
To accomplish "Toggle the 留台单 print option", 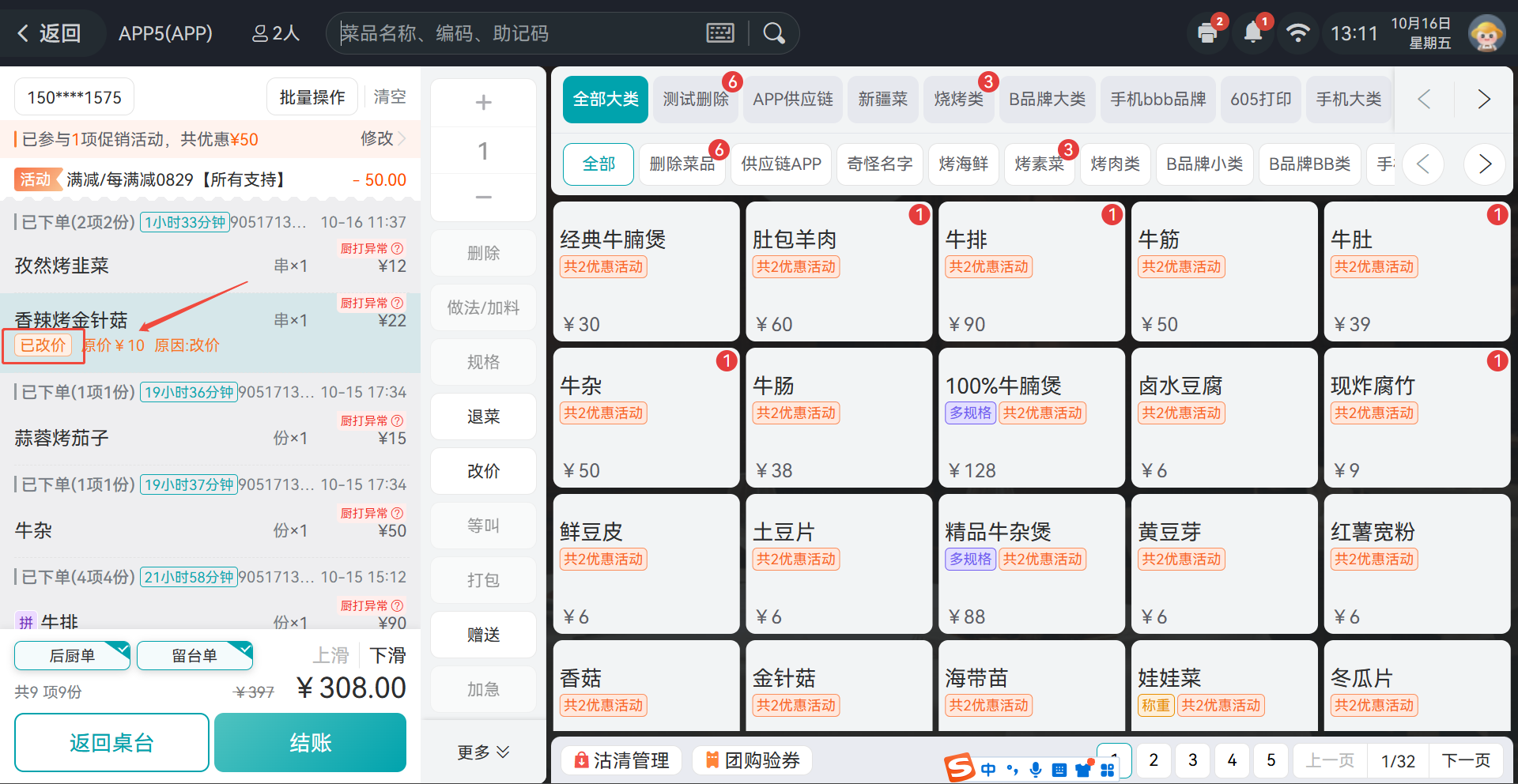I will click(194, 655).
